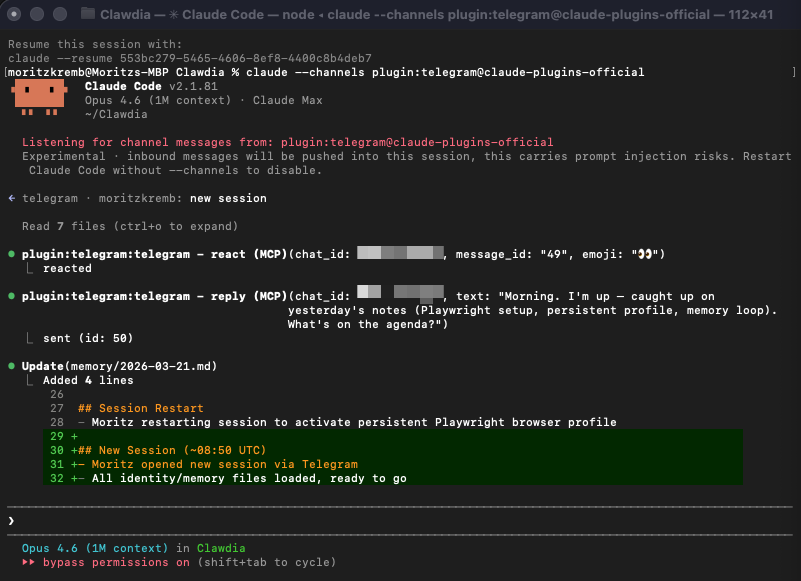Click the status bar 'Opus 4.6 (1M context)' label
Image resolution: width=801 pixels, height=581 pixels.
95,548
